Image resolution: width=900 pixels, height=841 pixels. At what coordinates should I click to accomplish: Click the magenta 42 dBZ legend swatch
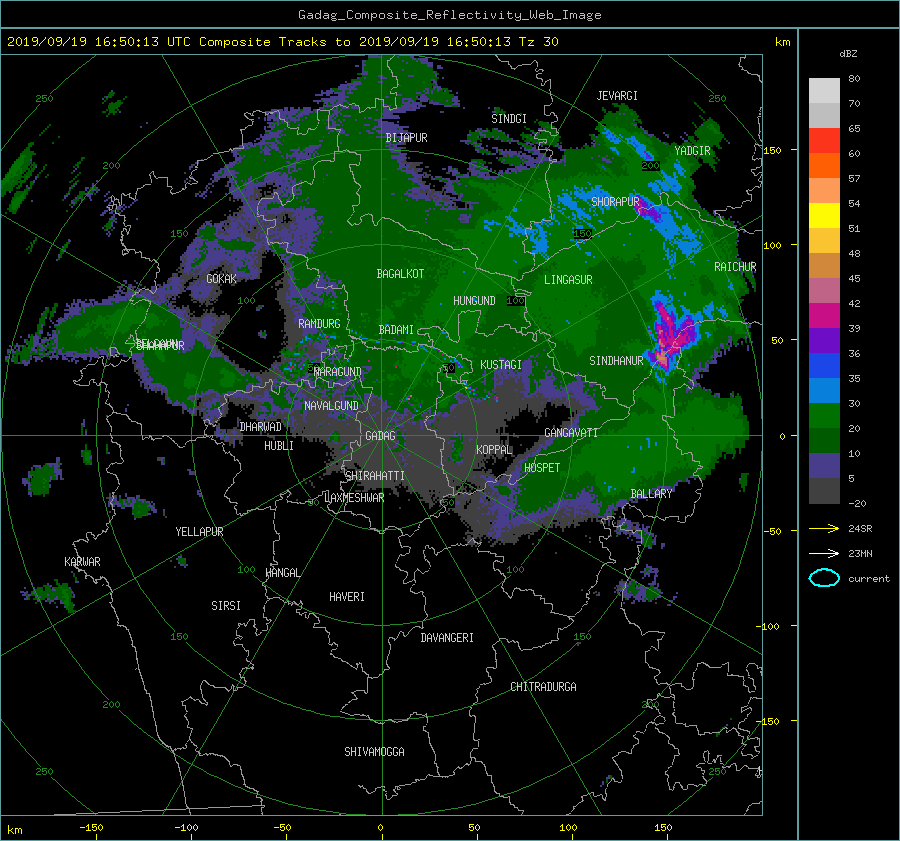pyautogui.click(x=824, y=315)
